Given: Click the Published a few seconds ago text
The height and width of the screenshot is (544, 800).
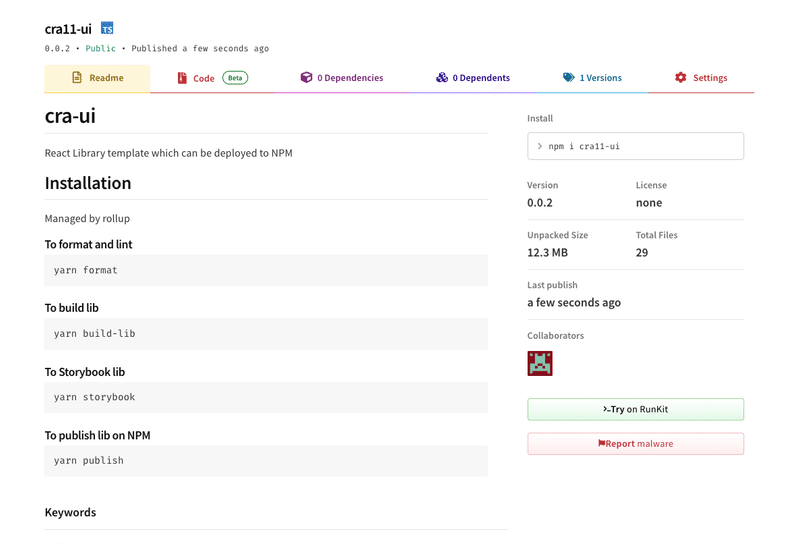Looking at the screenshot, I should (200, 48).
